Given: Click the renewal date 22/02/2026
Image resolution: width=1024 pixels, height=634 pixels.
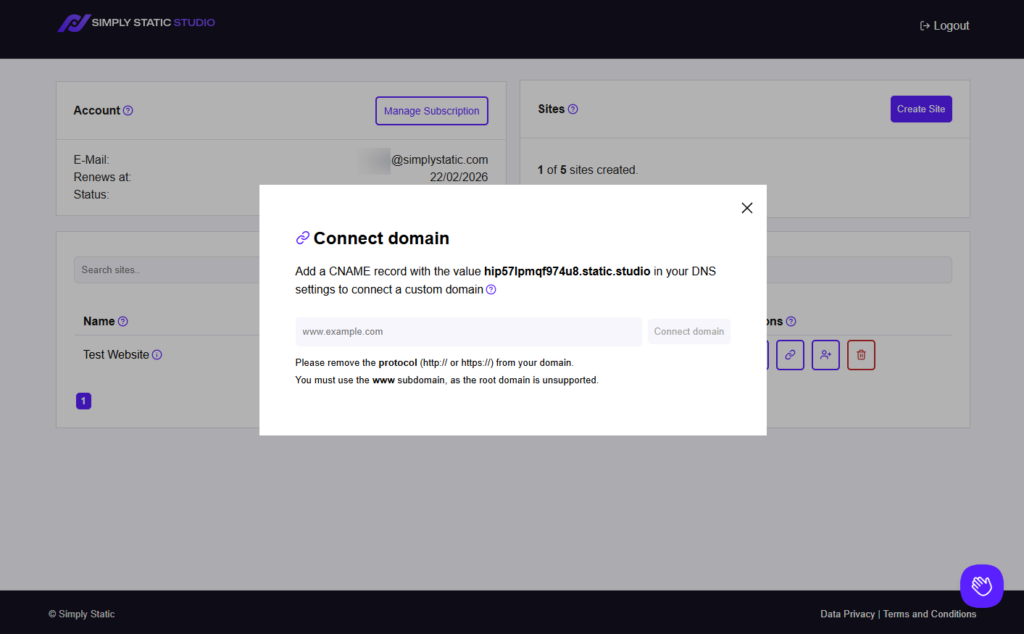Looking at the screenshot, I should 458,177.
